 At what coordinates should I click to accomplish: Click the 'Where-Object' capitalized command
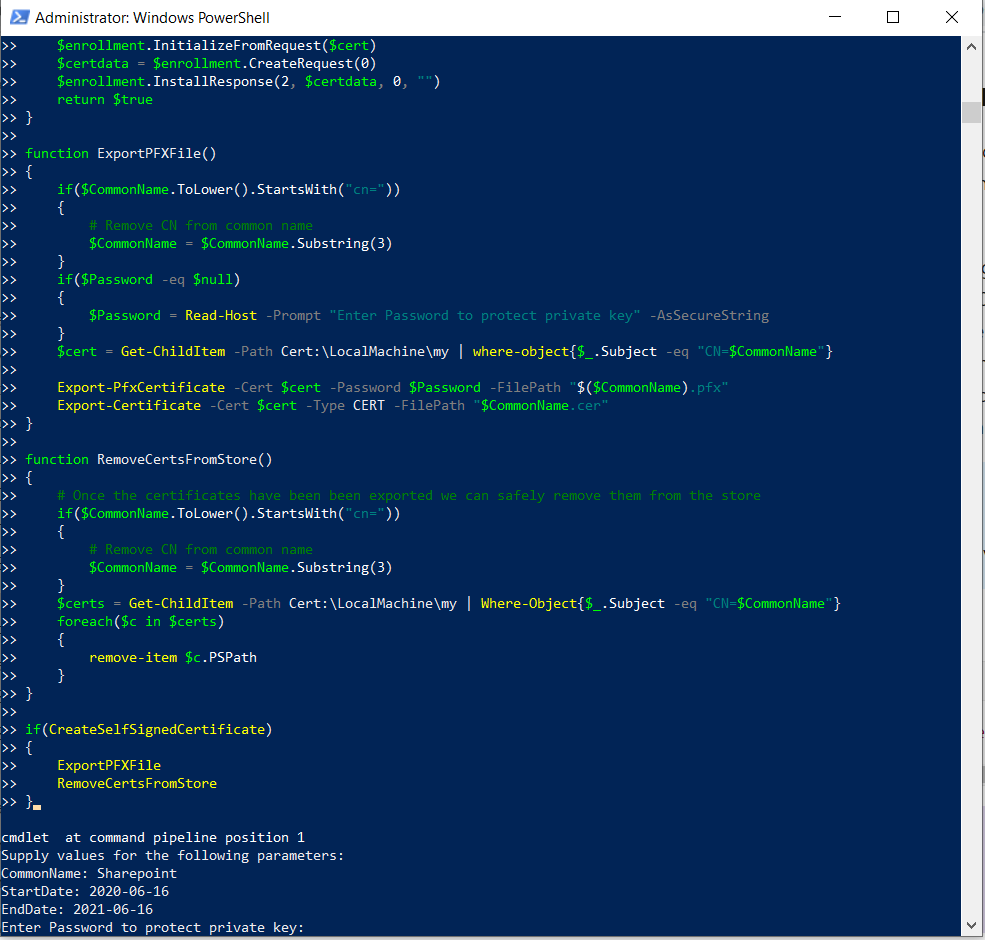coord(529,603)
